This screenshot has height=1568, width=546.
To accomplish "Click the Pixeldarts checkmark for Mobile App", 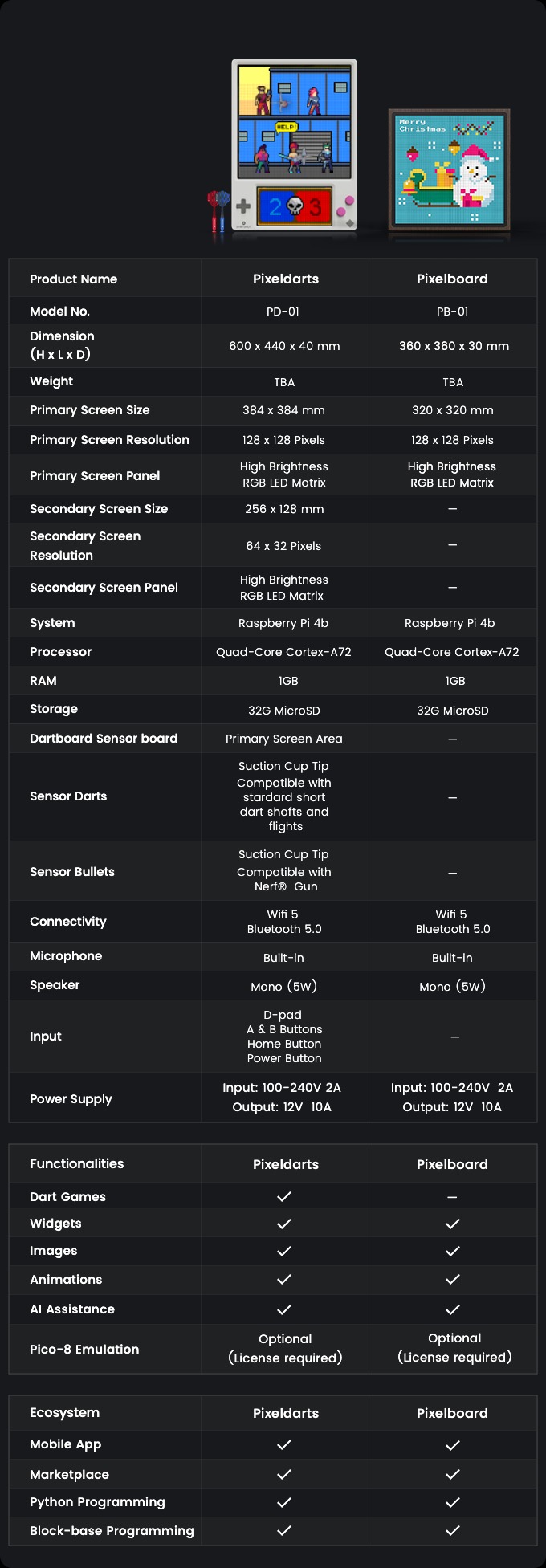I will tap(284, 1444).
